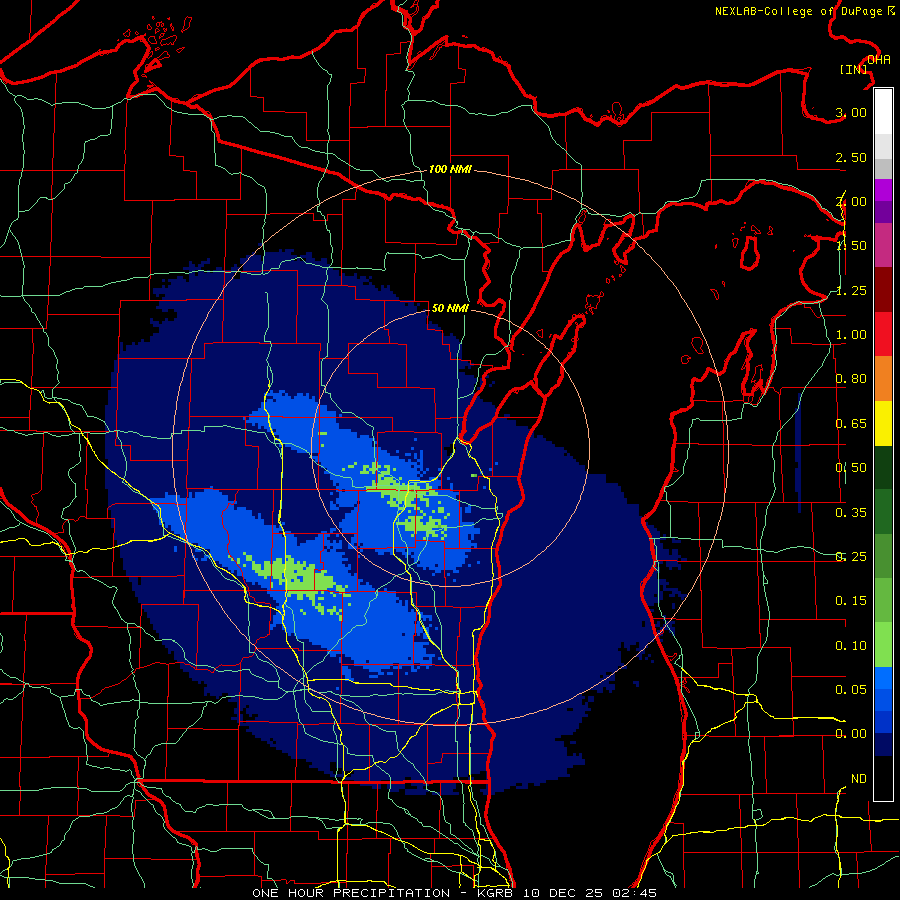Click the magenta legend color block
900x900 pixels.
click(x=883, y=190)
